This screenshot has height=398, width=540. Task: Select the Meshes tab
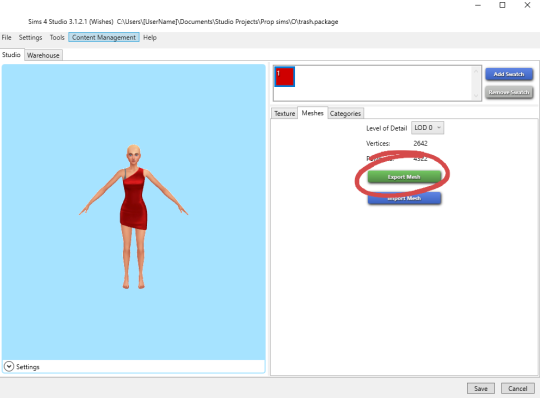tap(312, 113)
